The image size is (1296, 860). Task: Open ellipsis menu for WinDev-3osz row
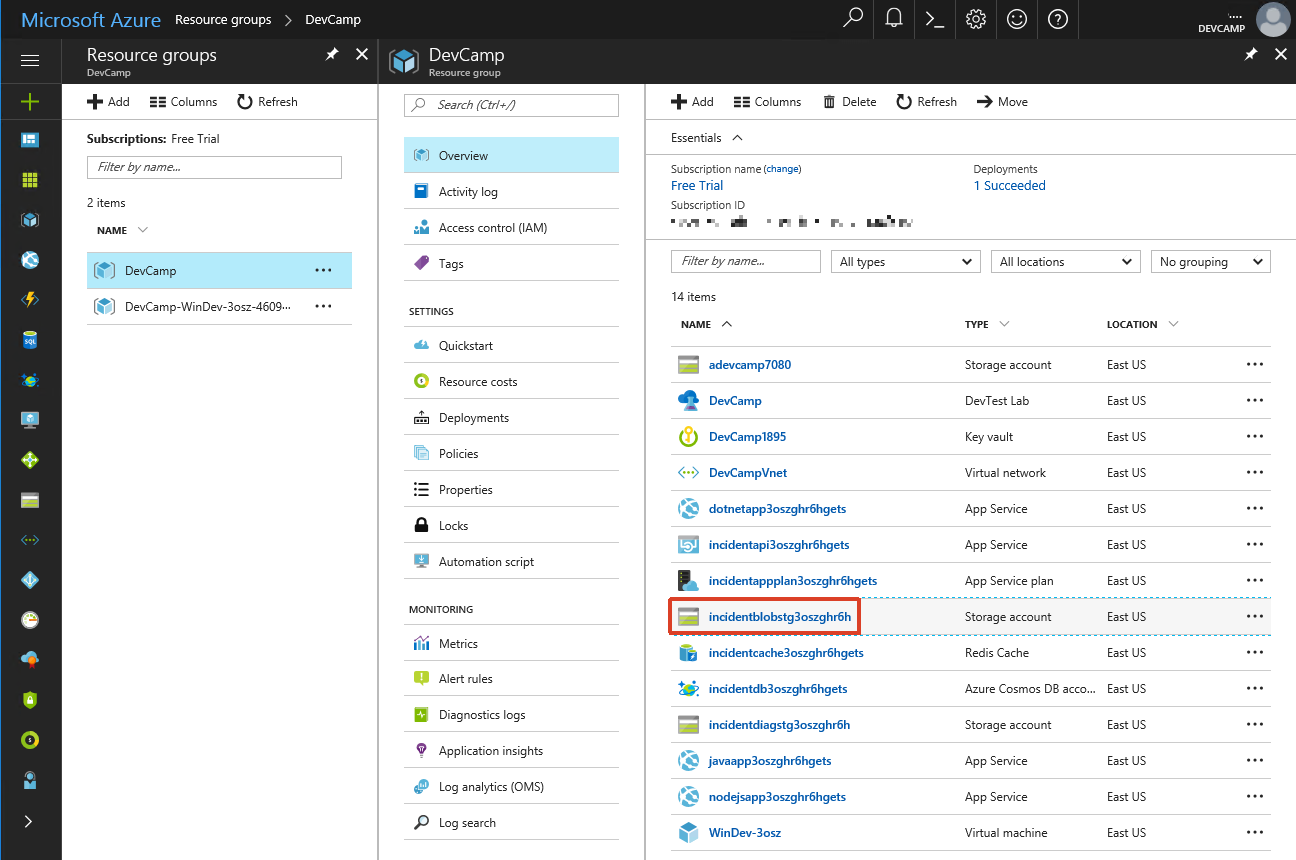1255,833
